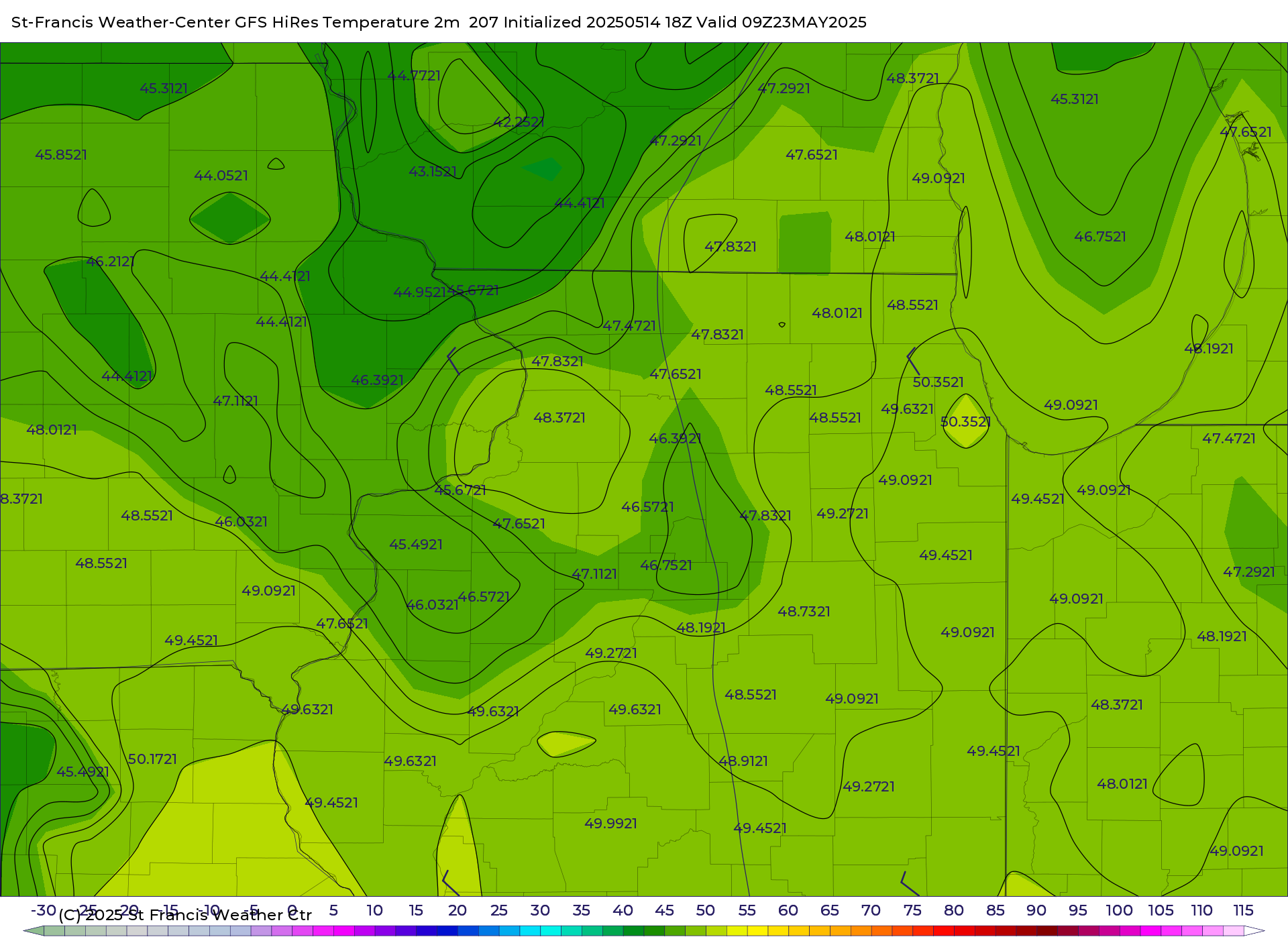
Task: Click the 30 label on color scale
Action: point(540,911)
